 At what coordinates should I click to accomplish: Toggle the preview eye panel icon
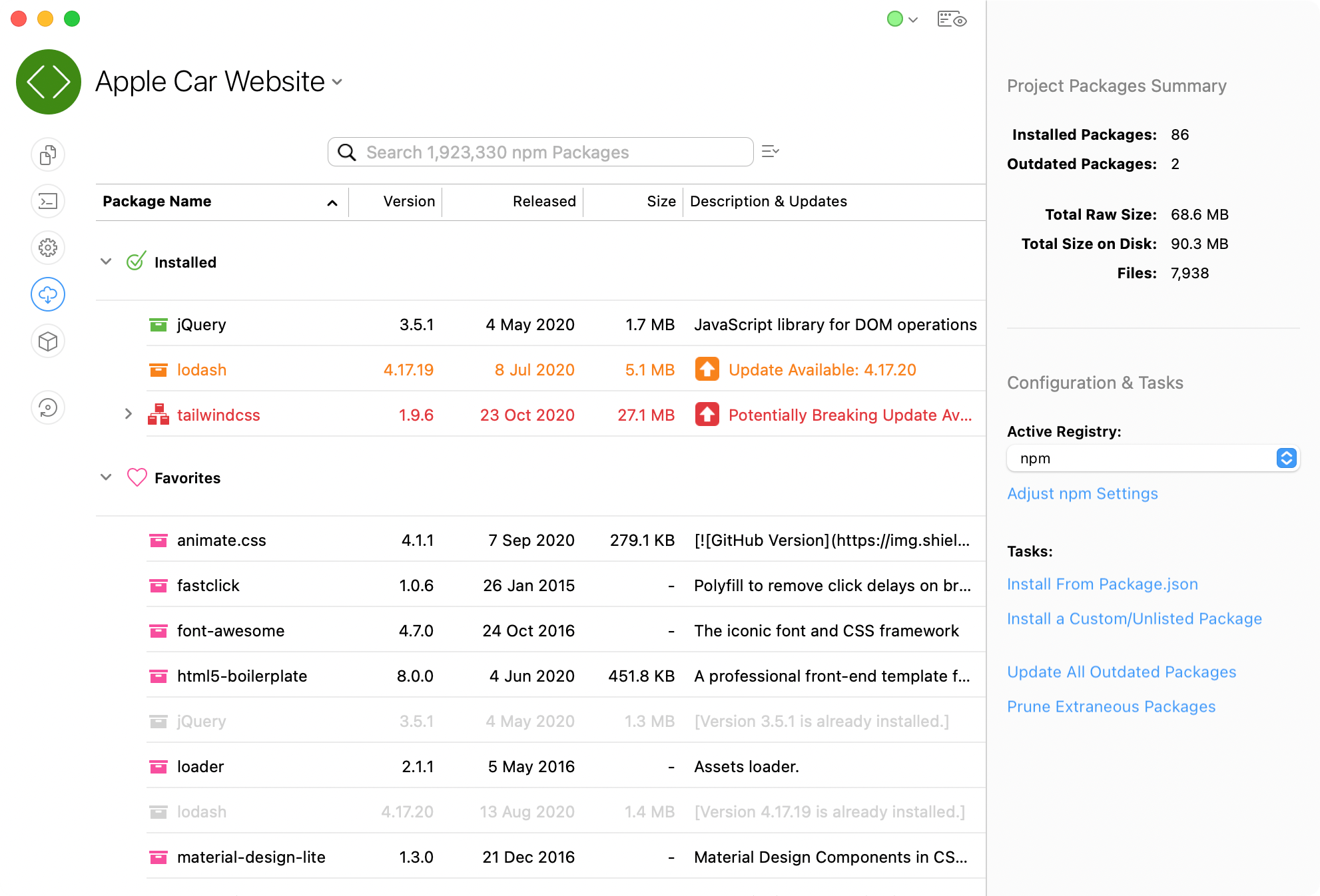point(952,19)
